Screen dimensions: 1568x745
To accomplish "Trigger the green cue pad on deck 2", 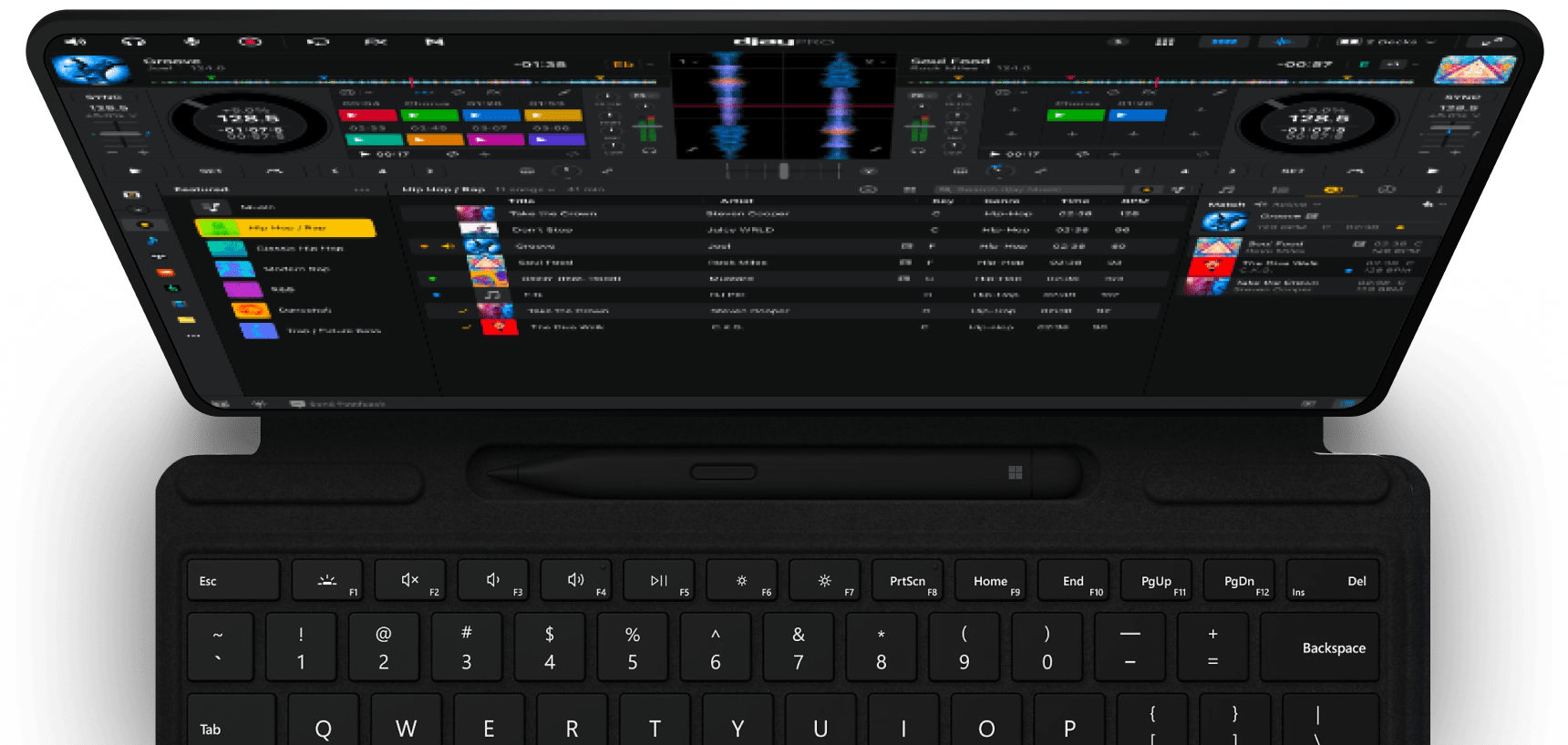I will click(x=1076, y=115).
